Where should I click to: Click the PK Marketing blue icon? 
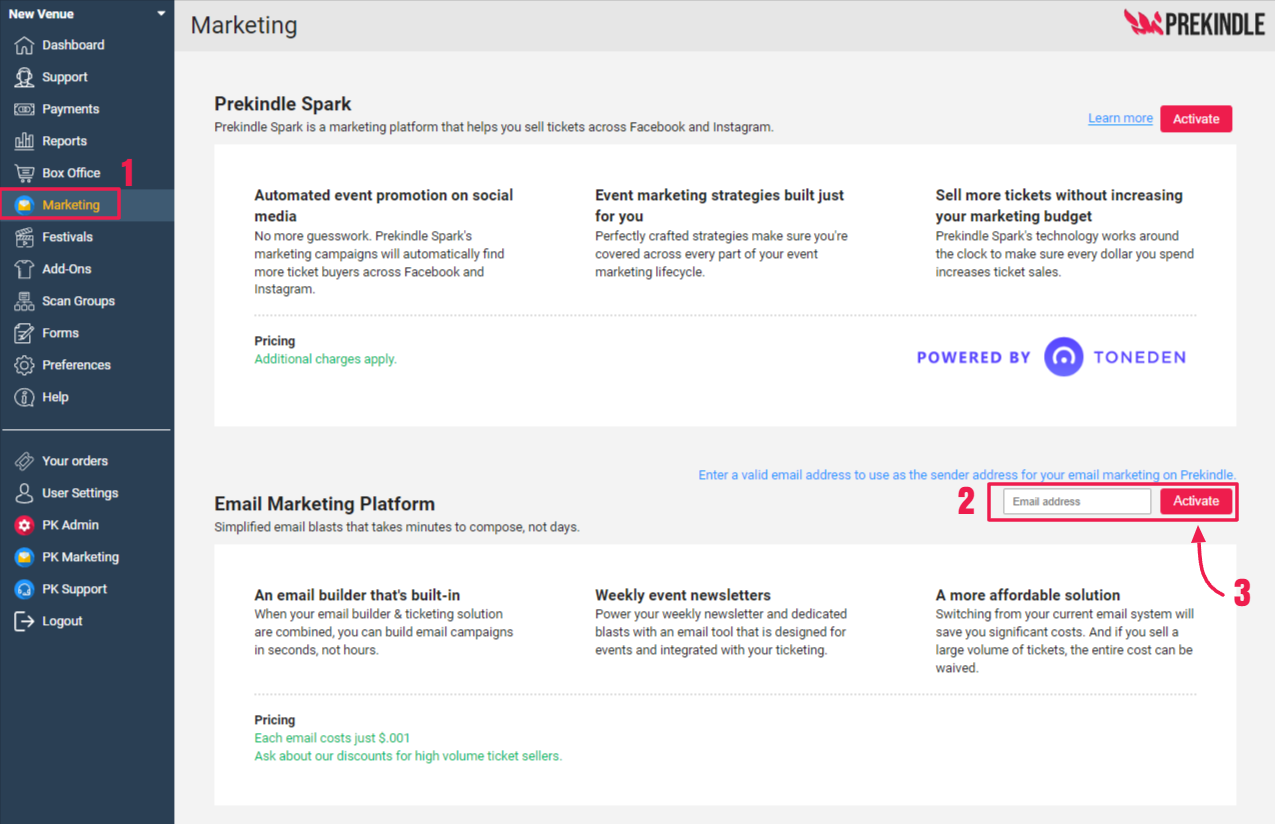click(x=24, y=557)
